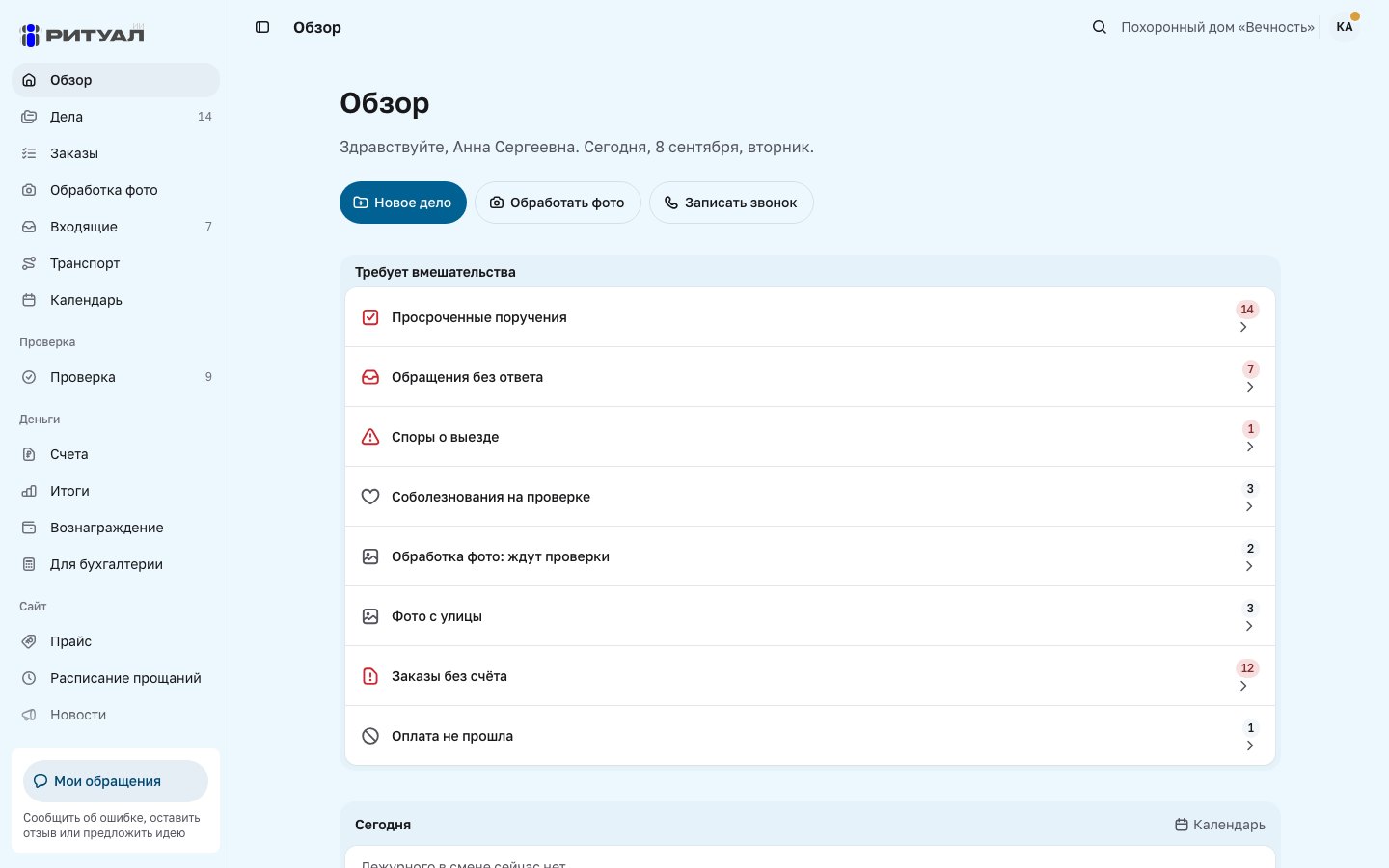Click the clock icon beside Расписание прощаний
The image size is (1389, 868).
click(29, 678)
